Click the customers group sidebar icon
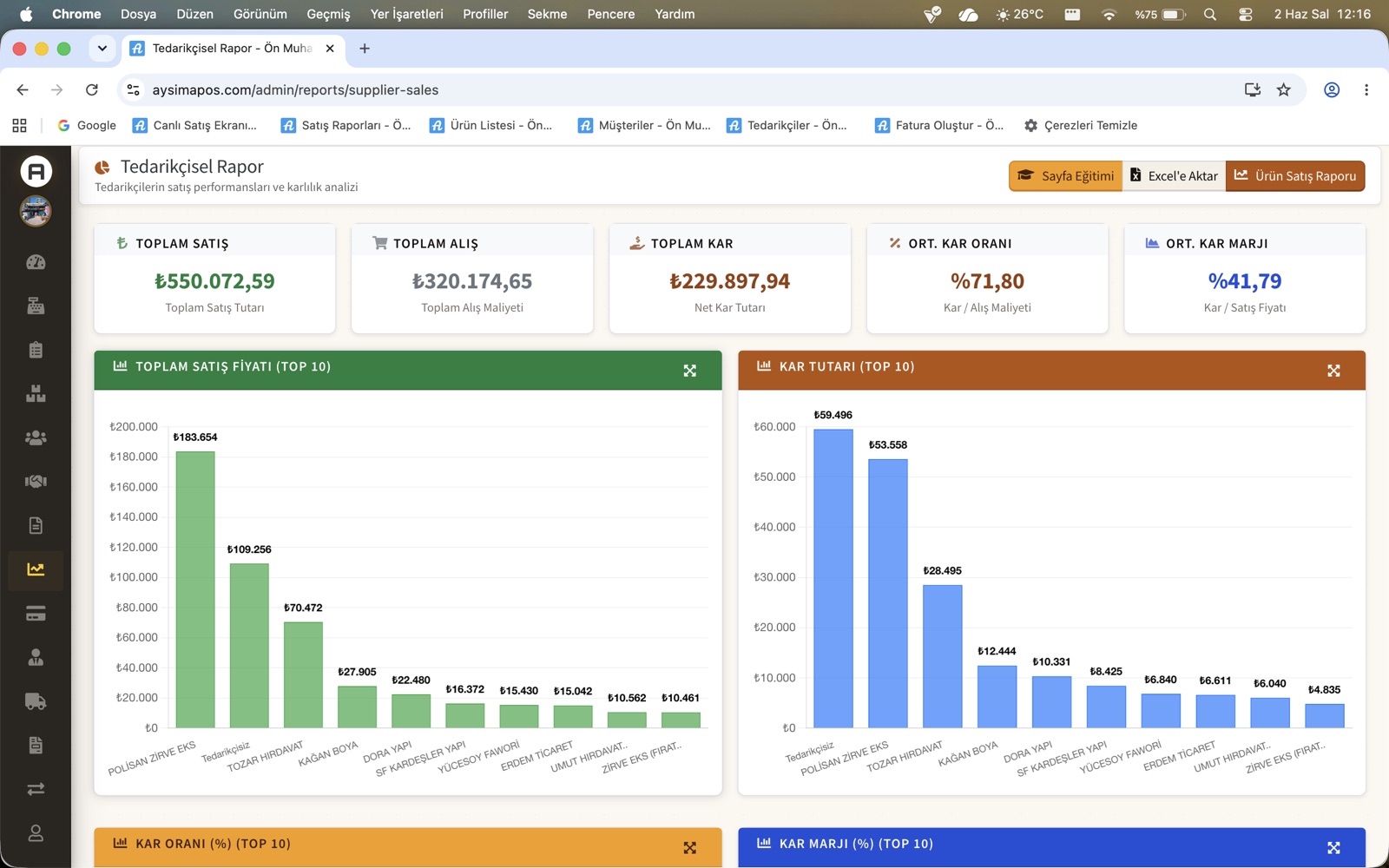This screenshot has height=868, width=1389. (36, 437)
